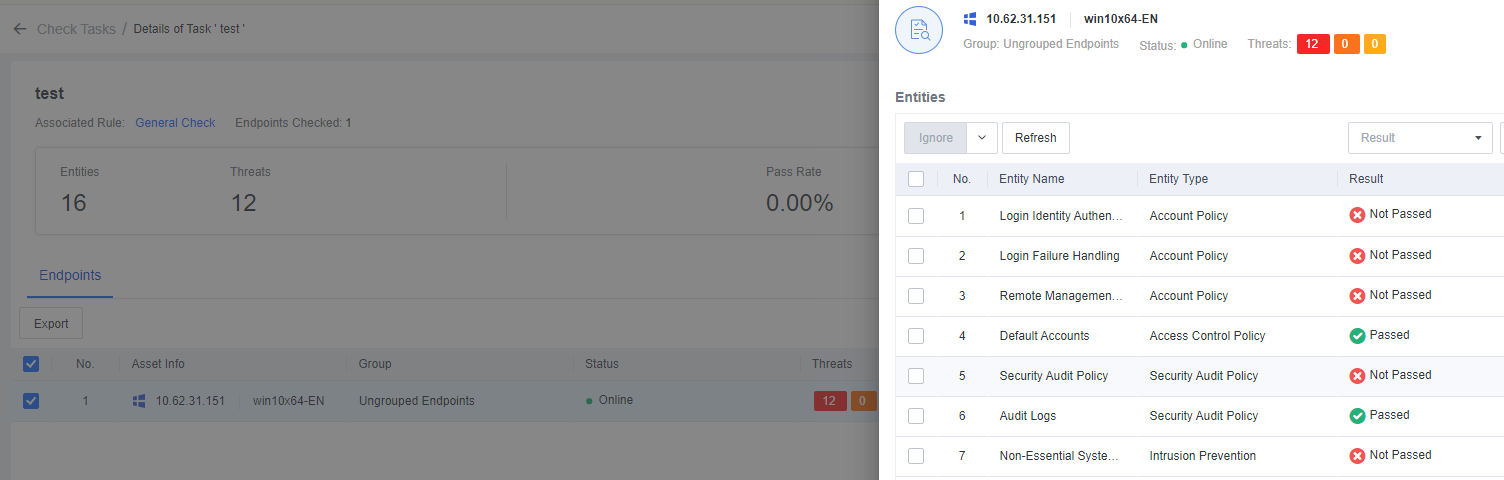The height and width of the screenshot is (480, 1504).
Task: Click the Windows icon in the endpoints table row
Action: (x=139, y=401)
